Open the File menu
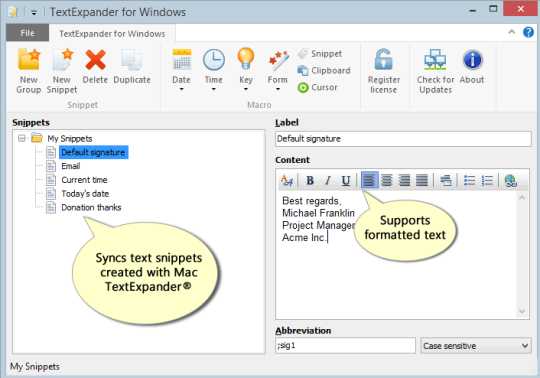540x378 pixels. tap(28, 33)
